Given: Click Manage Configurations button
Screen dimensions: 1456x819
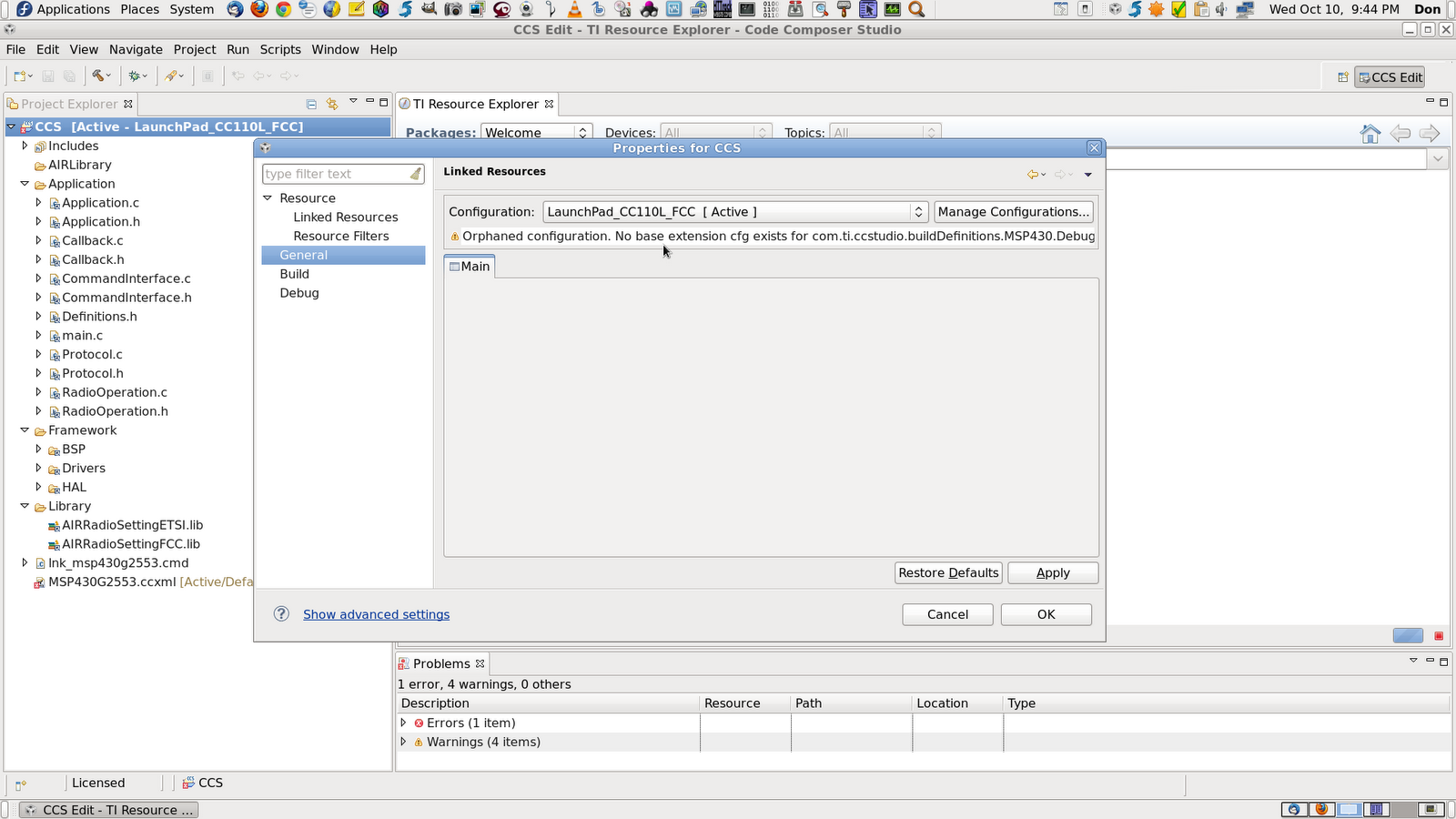Looking at the screenshot, I should pyautogui.click(x=1014, y=212).
